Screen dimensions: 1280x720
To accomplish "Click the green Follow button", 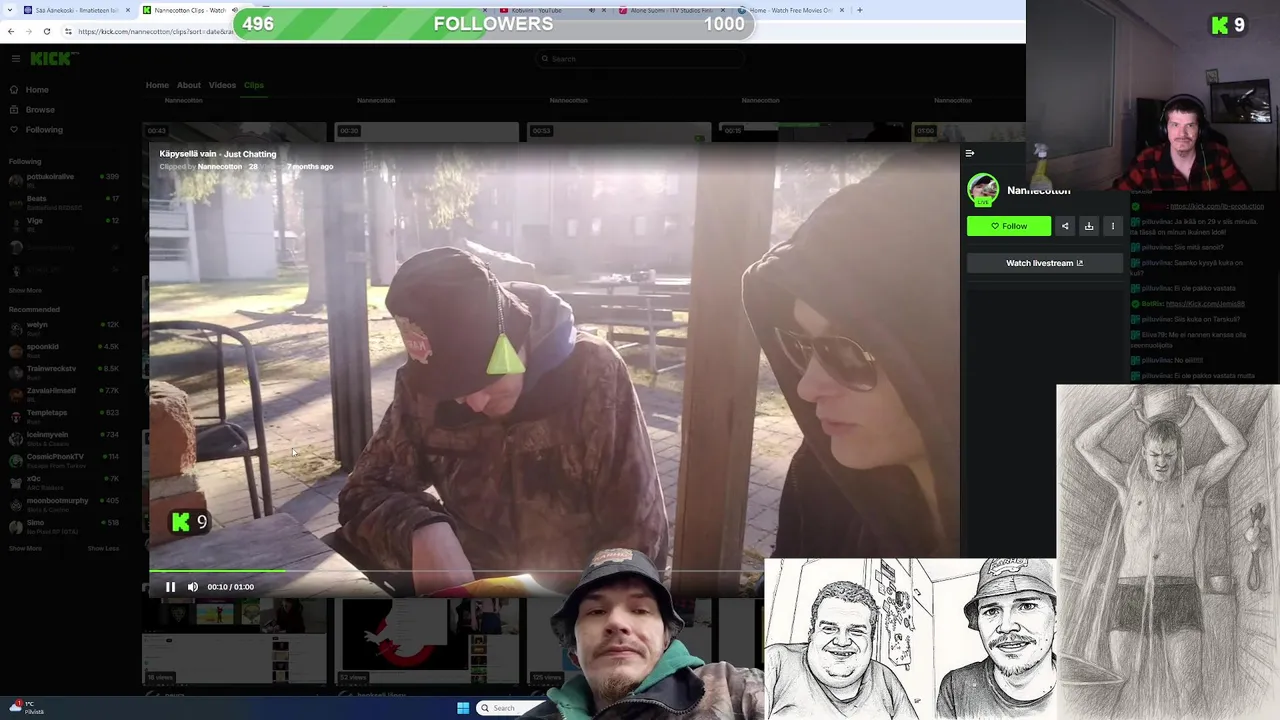I will [1009, 226].
